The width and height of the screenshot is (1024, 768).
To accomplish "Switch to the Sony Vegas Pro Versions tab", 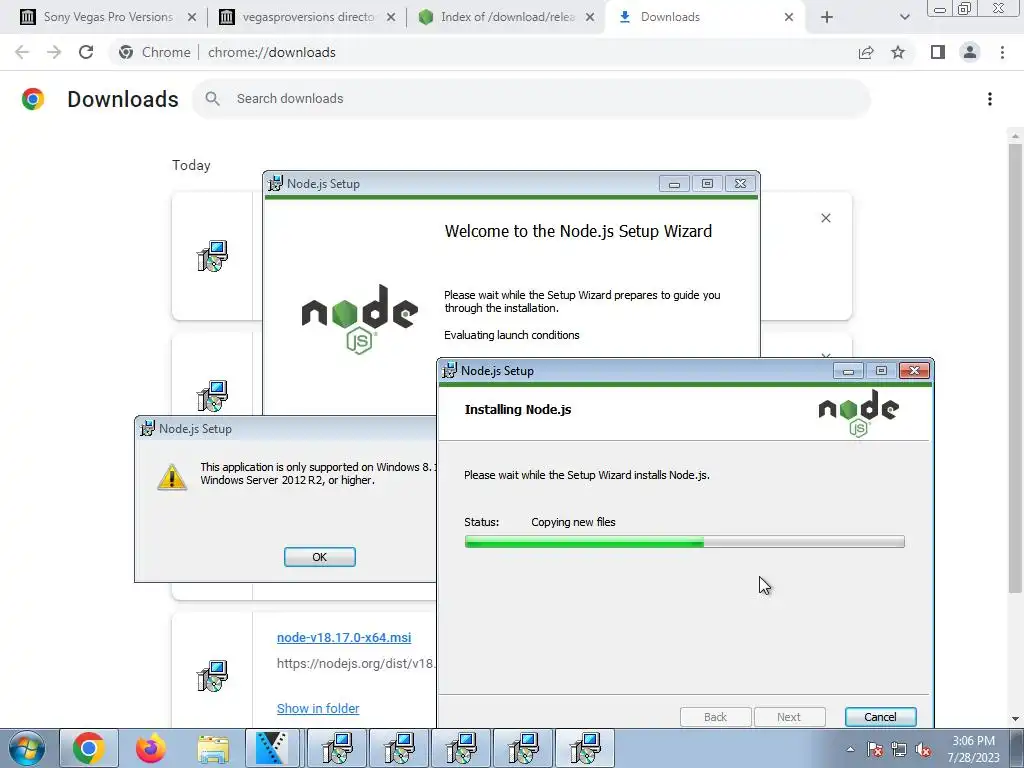I will [108, 17].
